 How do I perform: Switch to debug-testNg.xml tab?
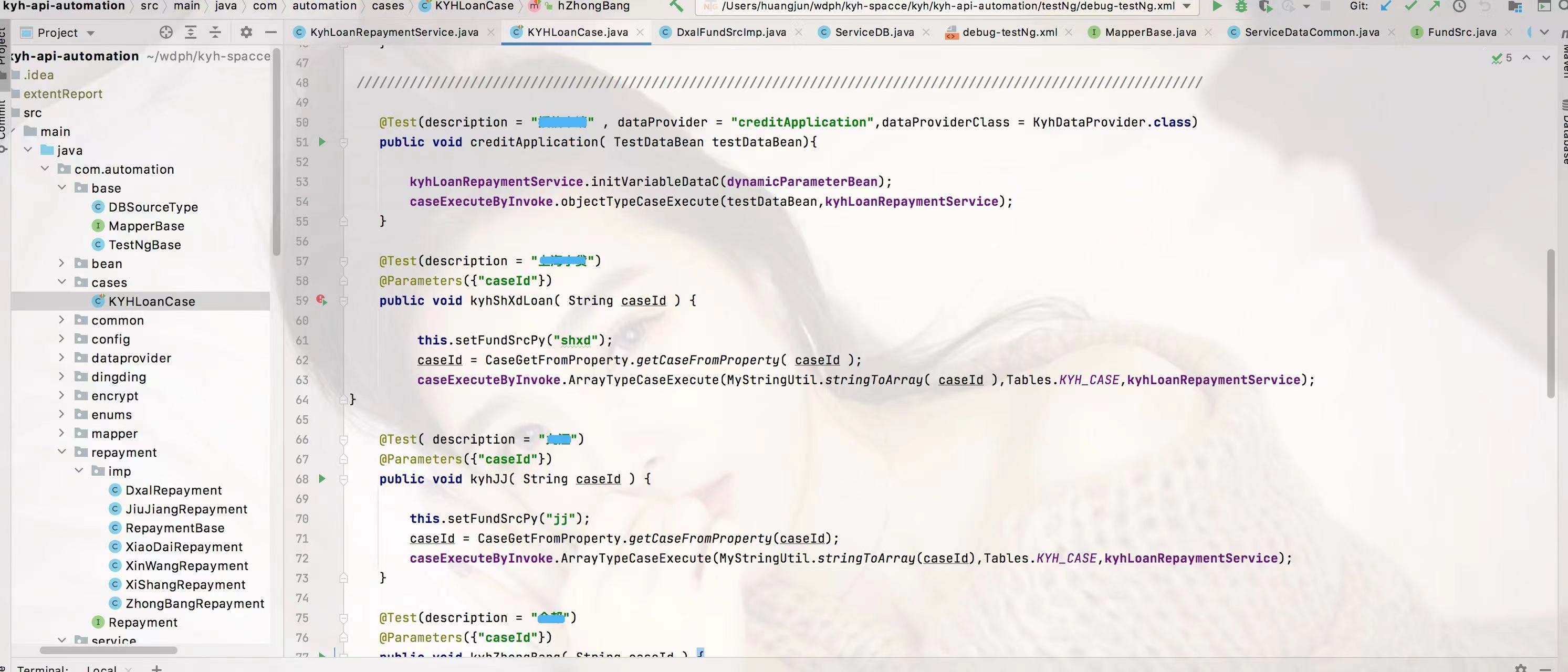point(1009,32)
